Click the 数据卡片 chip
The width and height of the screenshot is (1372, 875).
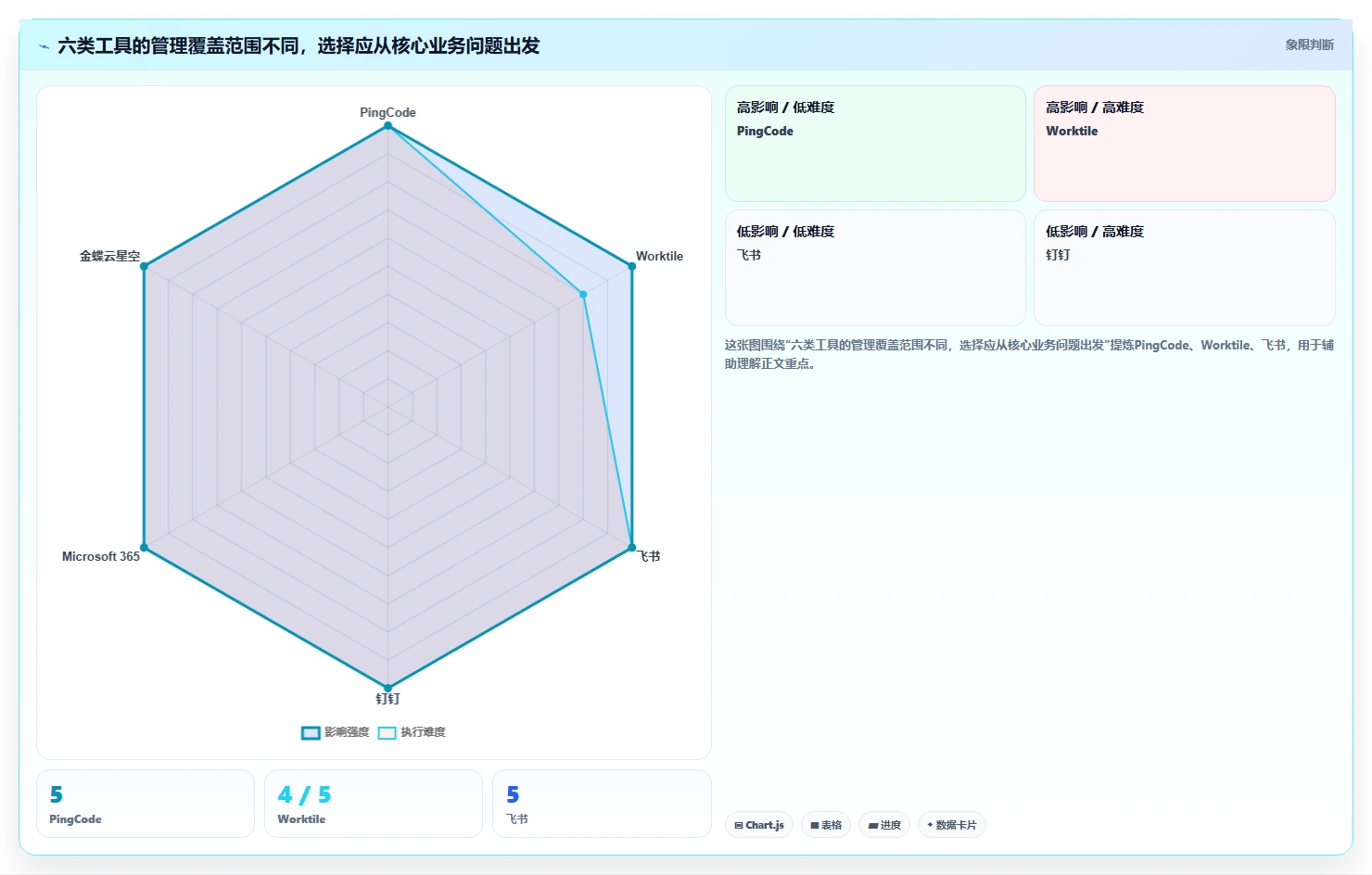click(952, 825)
